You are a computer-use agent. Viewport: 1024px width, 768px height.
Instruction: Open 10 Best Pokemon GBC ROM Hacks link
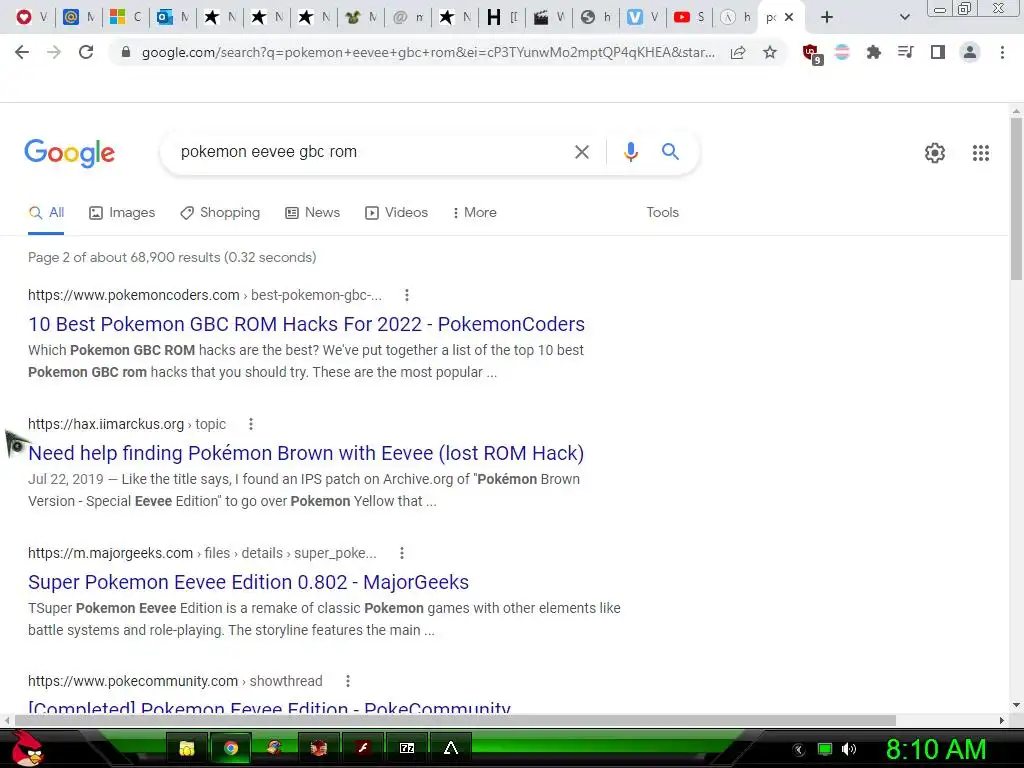(x=306, y=324)
